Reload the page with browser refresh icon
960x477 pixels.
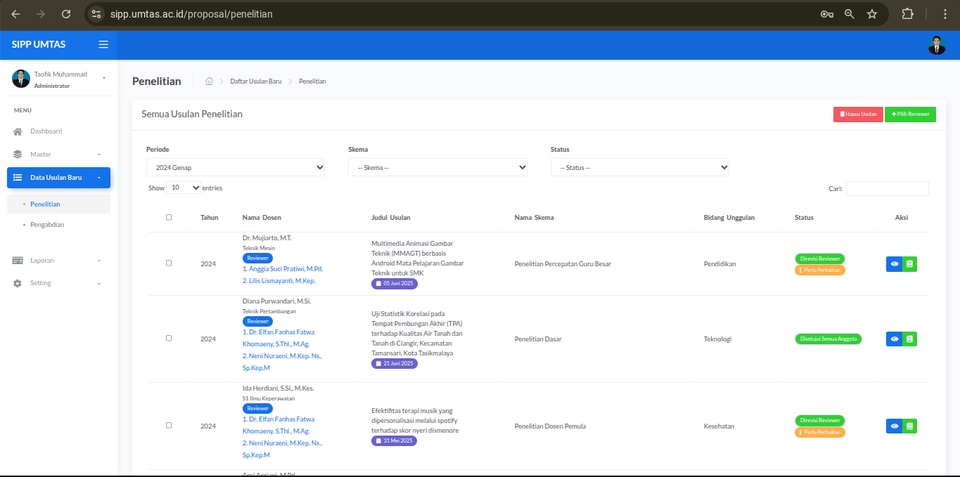[x=66, y=14]
